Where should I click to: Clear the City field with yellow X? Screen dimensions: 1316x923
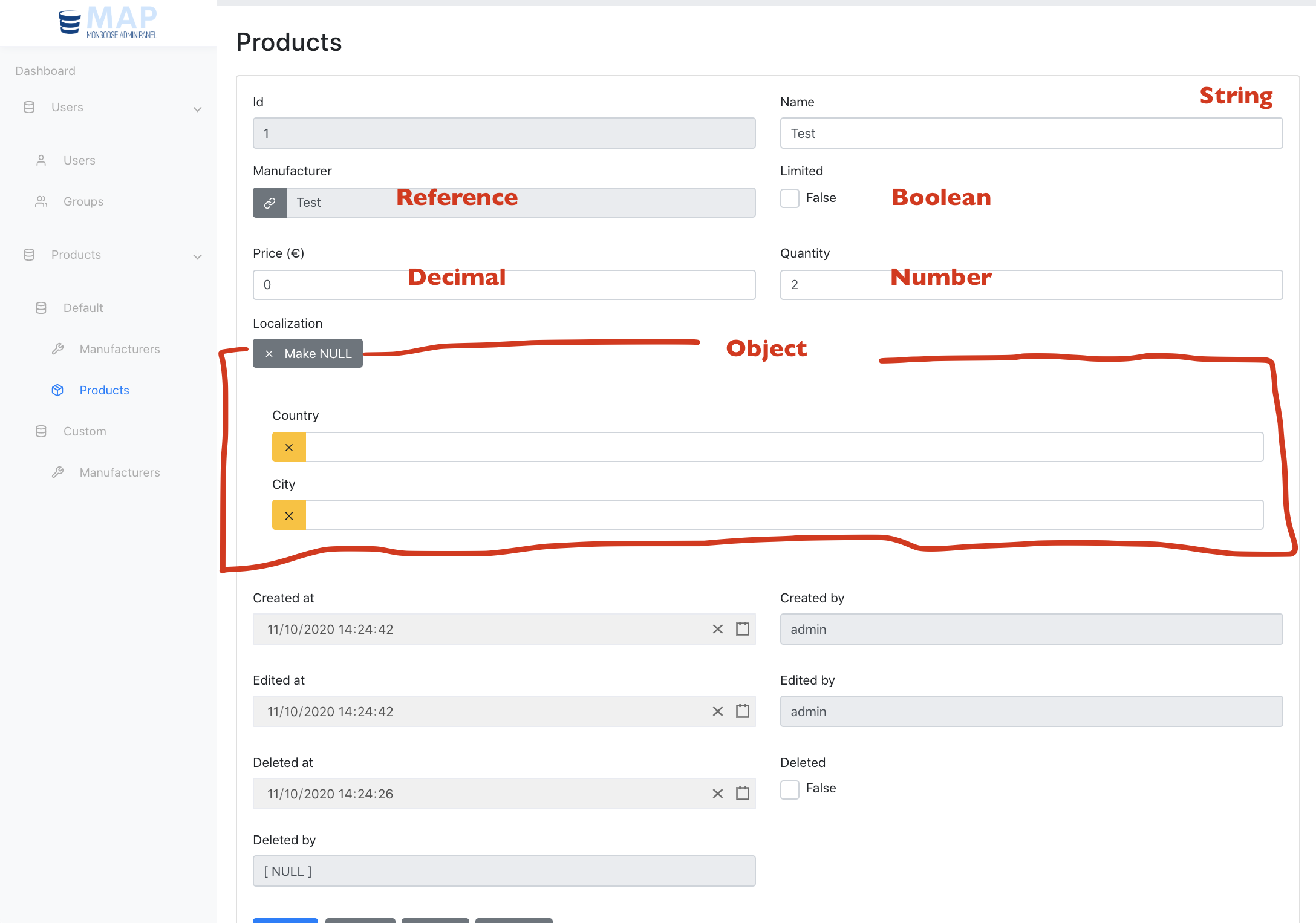tap(289, 515)
